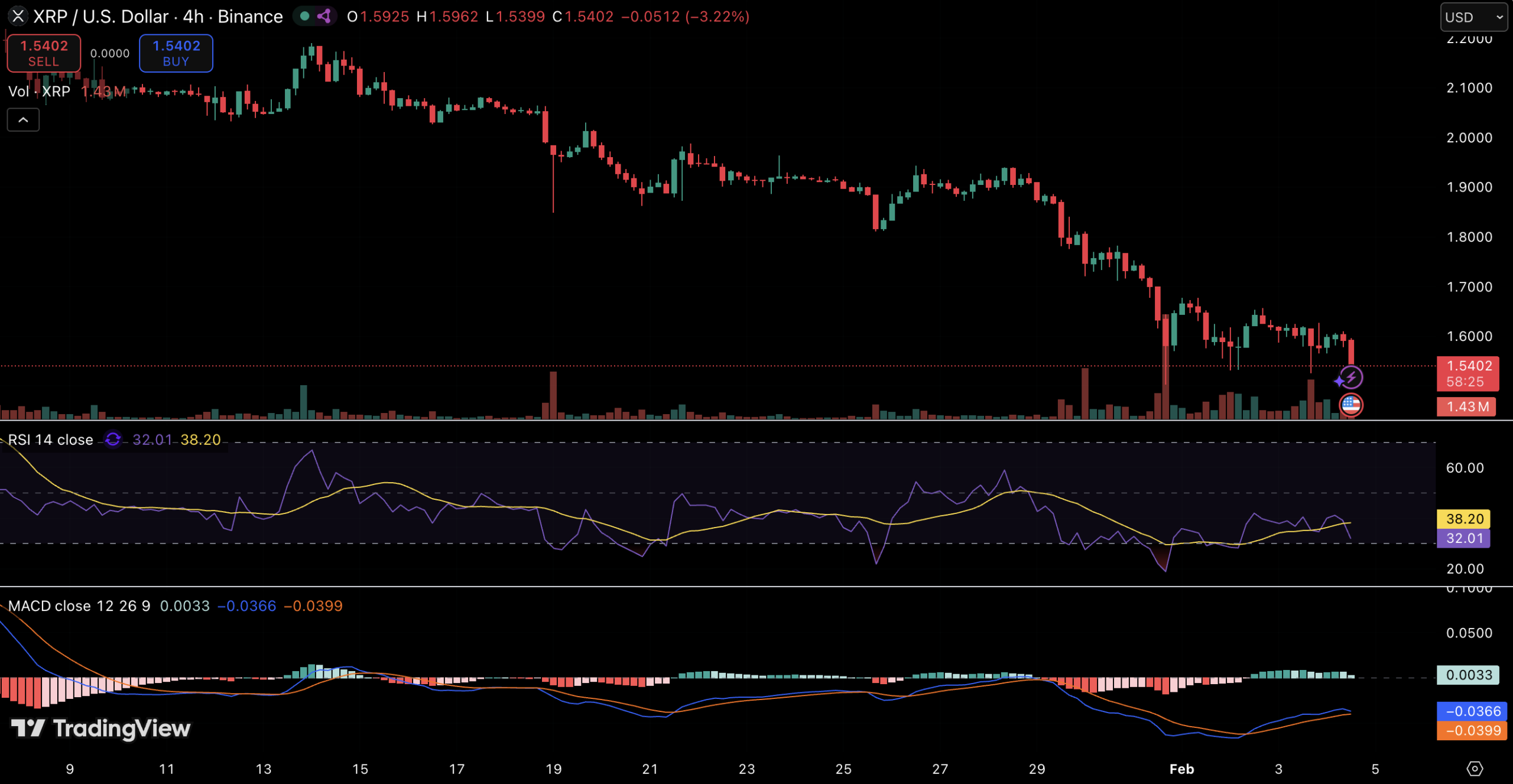Open the purple share chart icon

pyautogui.click(x=323, y=17)
